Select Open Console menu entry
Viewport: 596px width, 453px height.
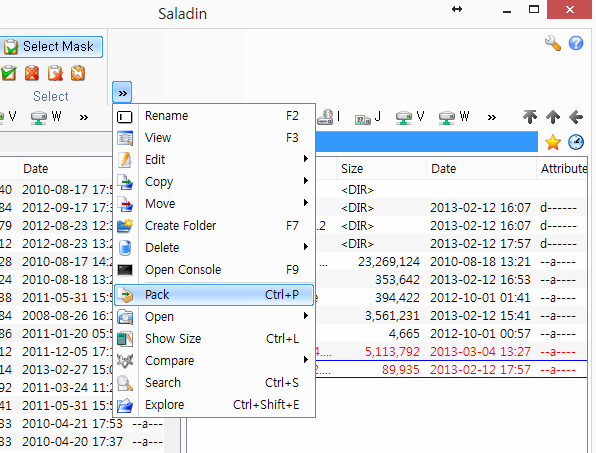coord(214,270)
